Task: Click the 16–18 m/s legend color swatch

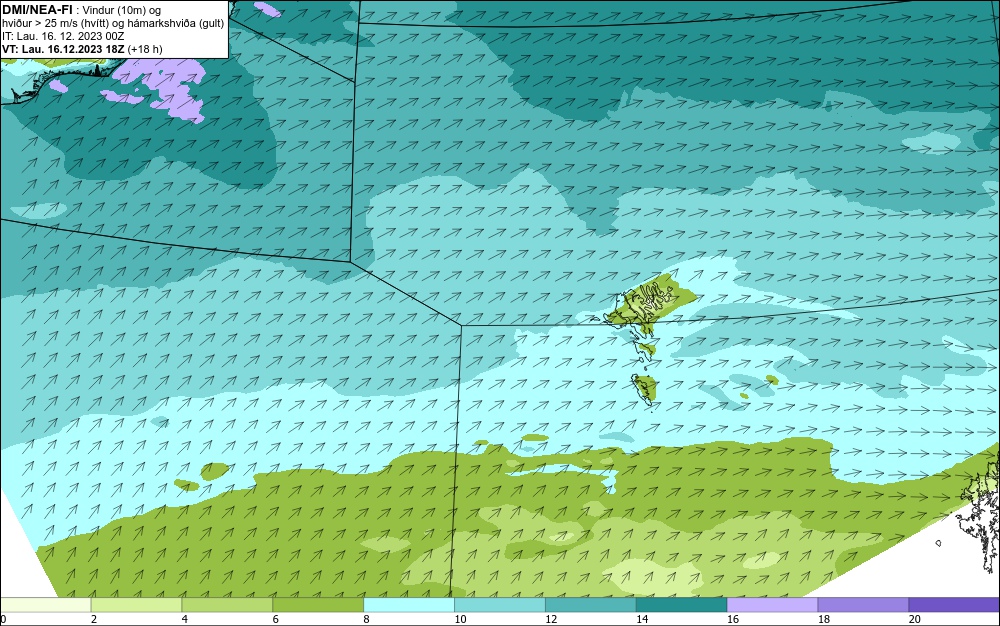Action: (x=772, y=605)
